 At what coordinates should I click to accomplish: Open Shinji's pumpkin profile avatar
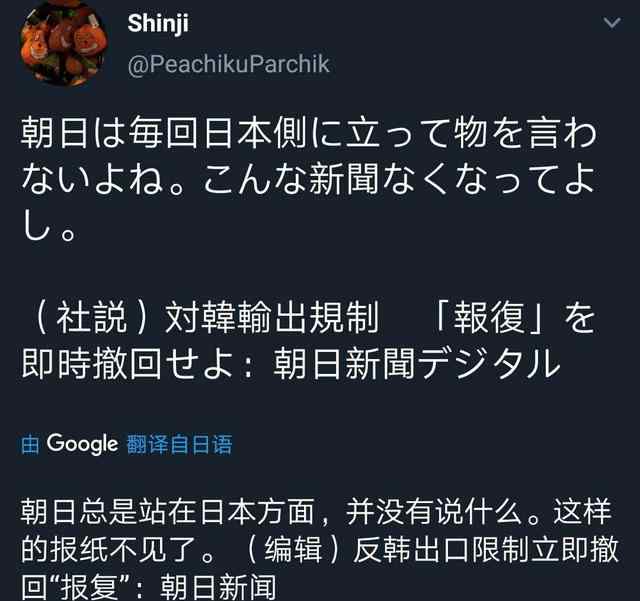62,45
